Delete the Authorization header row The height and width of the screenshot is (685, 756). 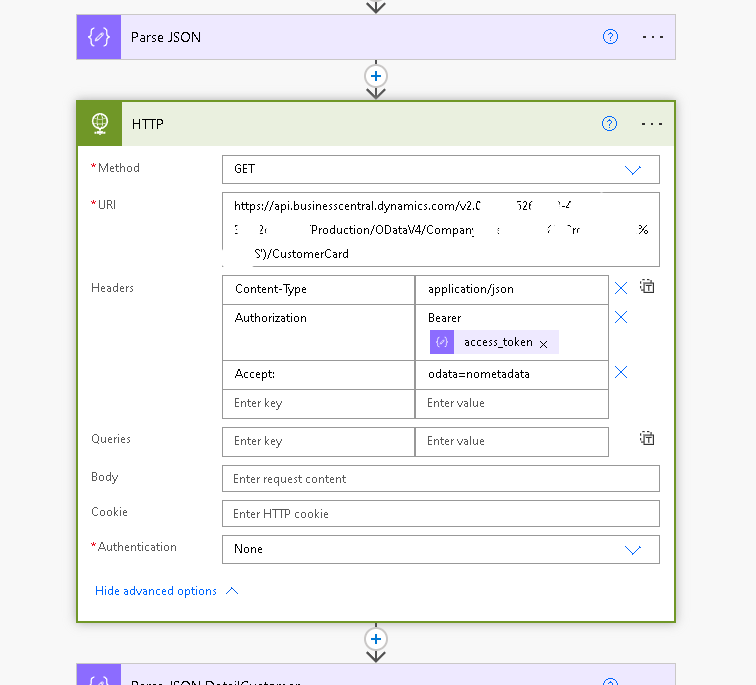[621, 317]
